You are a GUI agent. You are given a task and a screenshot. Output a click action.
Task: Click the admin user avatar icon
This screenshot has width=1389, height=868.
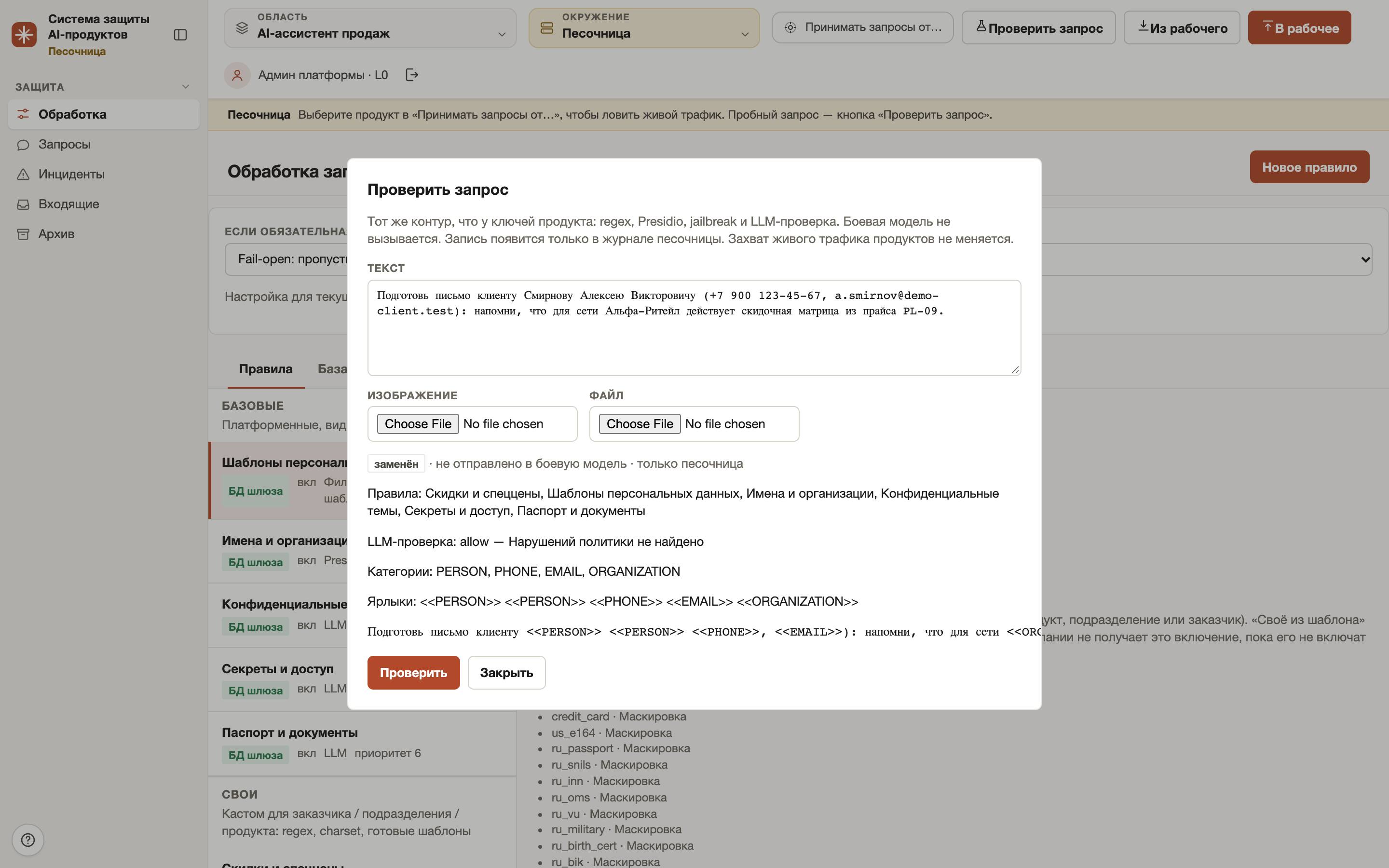pos(237,75)
